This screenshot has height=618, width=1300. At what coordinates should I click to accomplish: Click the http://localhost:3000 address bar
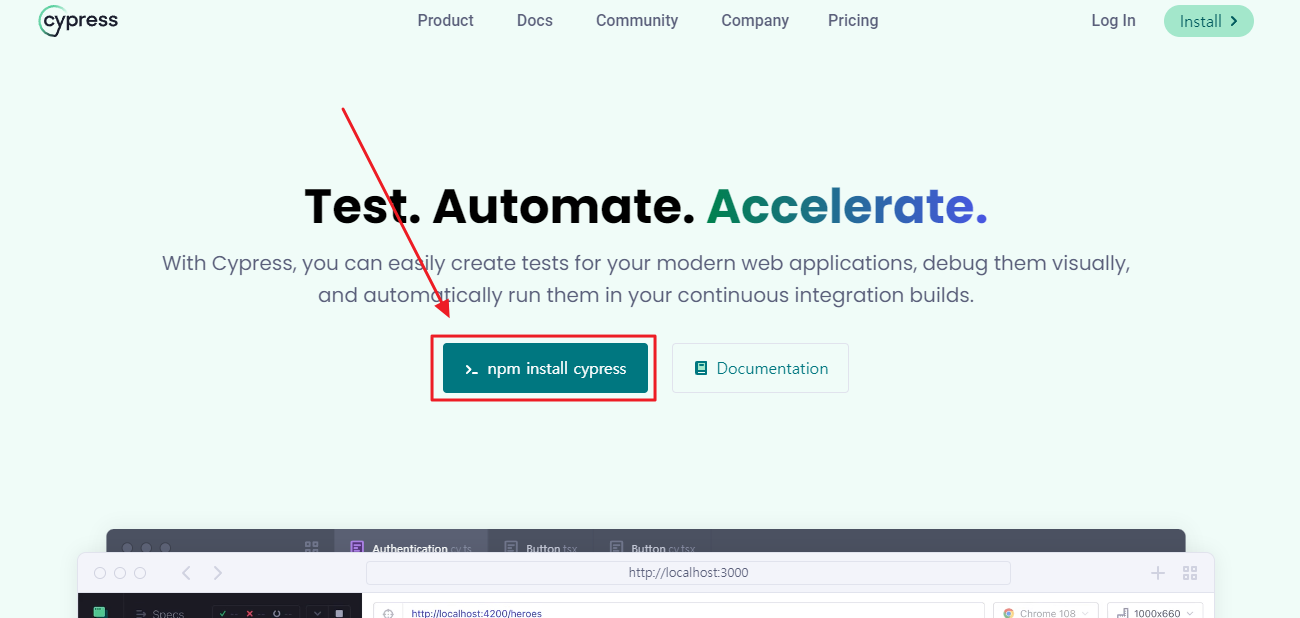[x=688, y=573]
